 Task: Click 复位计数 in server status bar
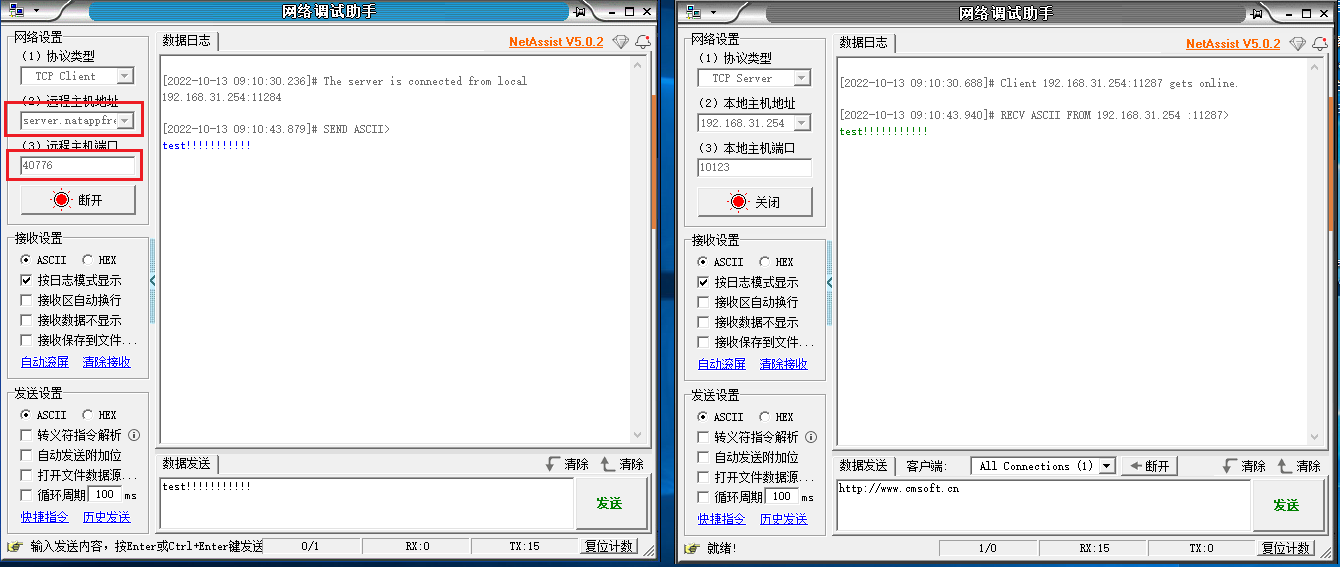[x=1285, y=548]
